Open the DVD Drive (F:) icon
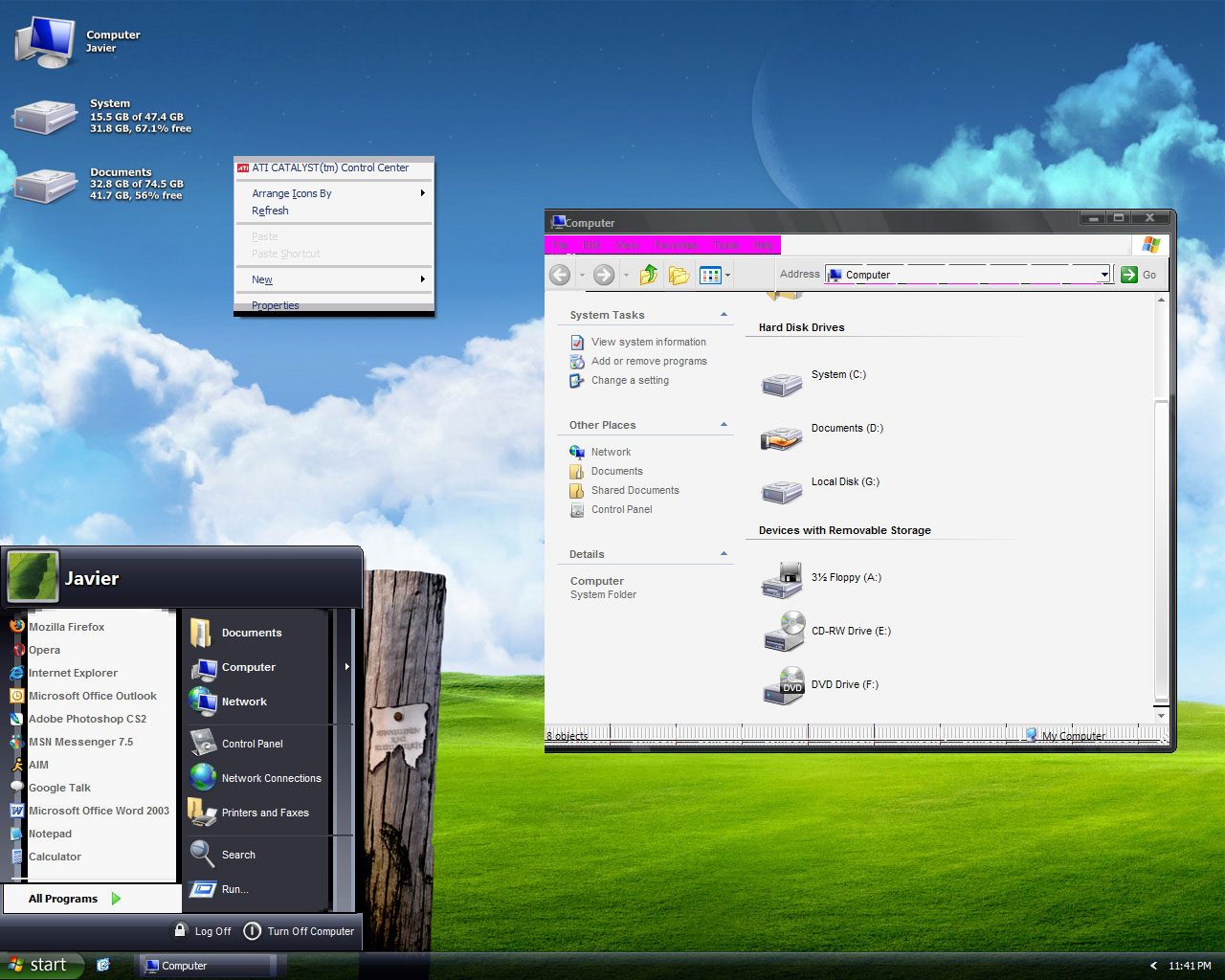This screenshot has width=1225, height=980. [783, 686]
